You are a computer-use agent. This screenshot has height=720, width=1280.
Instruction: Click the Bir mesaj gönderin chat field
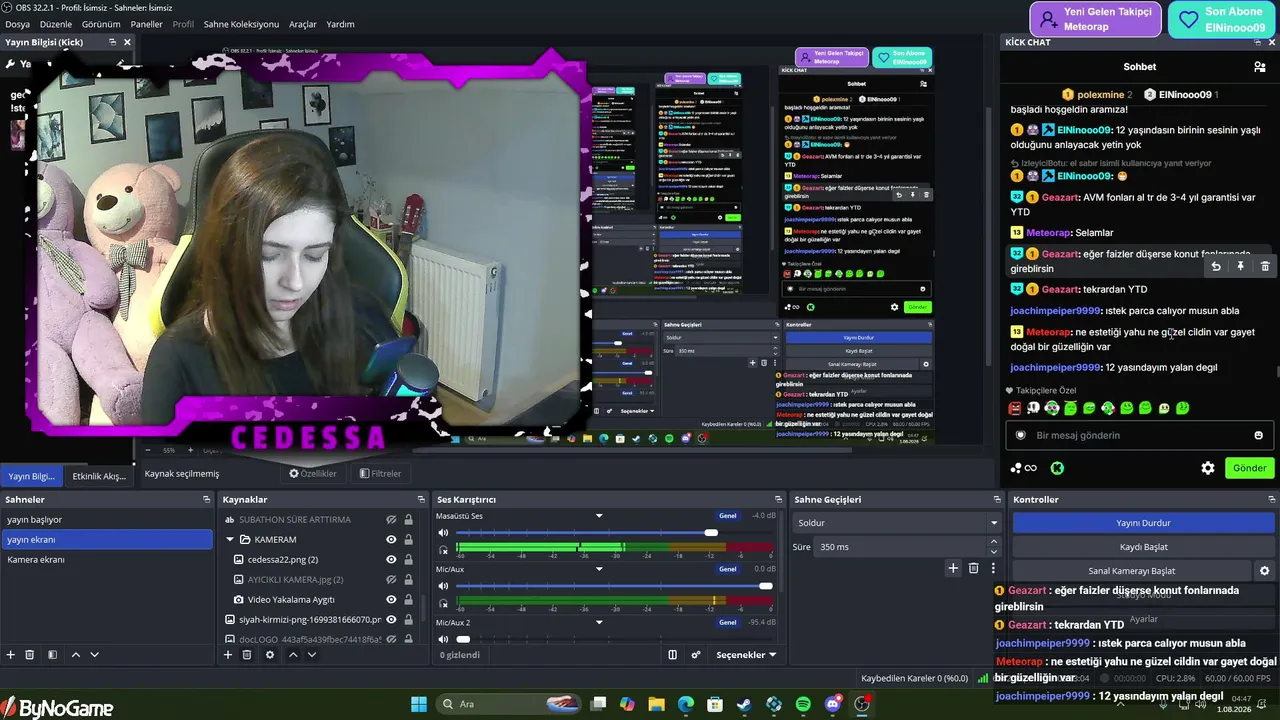point(1140,435)
